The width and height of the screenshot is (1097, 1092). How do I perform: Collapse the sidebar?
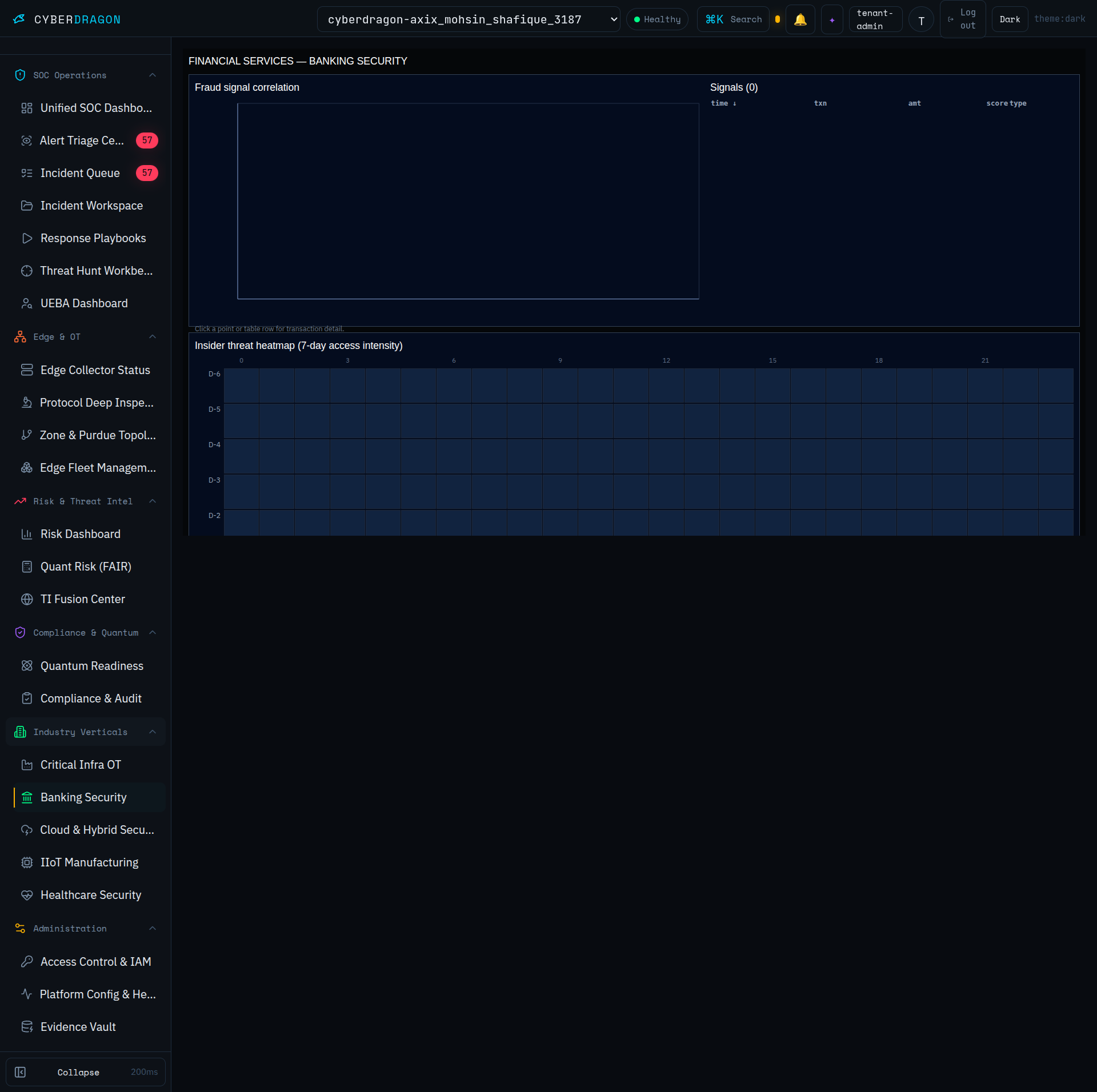pyautogui.click(x=86, y=1072)
